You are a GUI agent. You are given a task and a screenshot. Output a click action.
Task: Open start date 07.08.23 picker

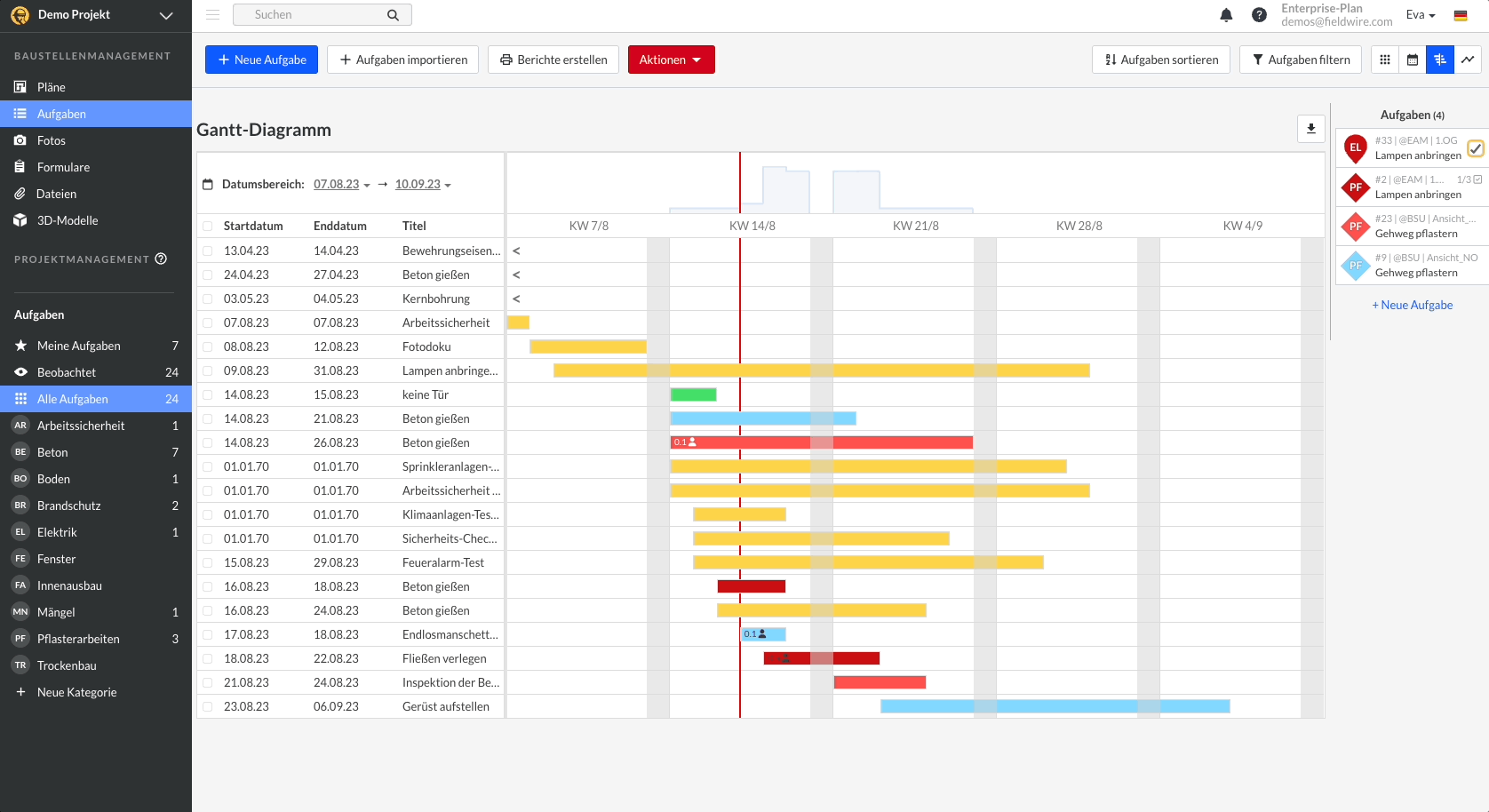coord(340,185)
